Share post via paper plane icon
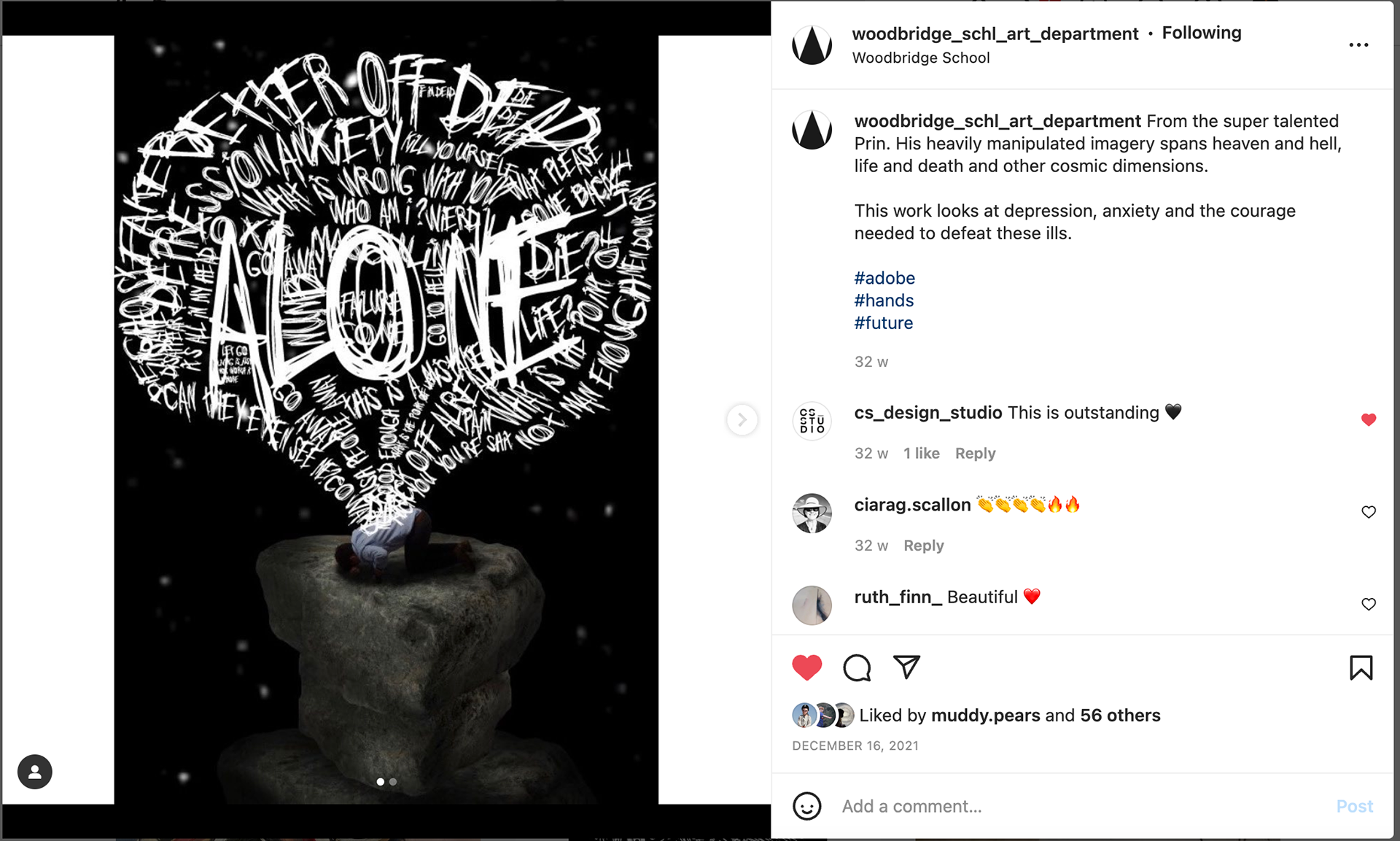The width and height of the screenshot is (1400, 841). point(906,667)
